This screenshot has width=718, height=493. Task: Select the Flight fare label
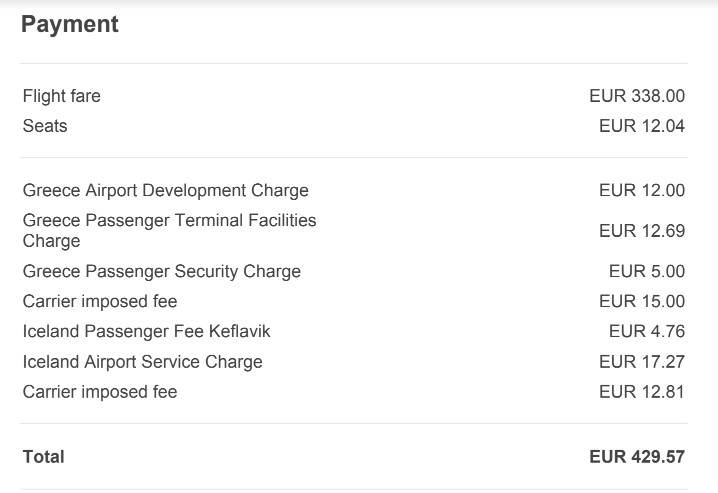[61, 96]
